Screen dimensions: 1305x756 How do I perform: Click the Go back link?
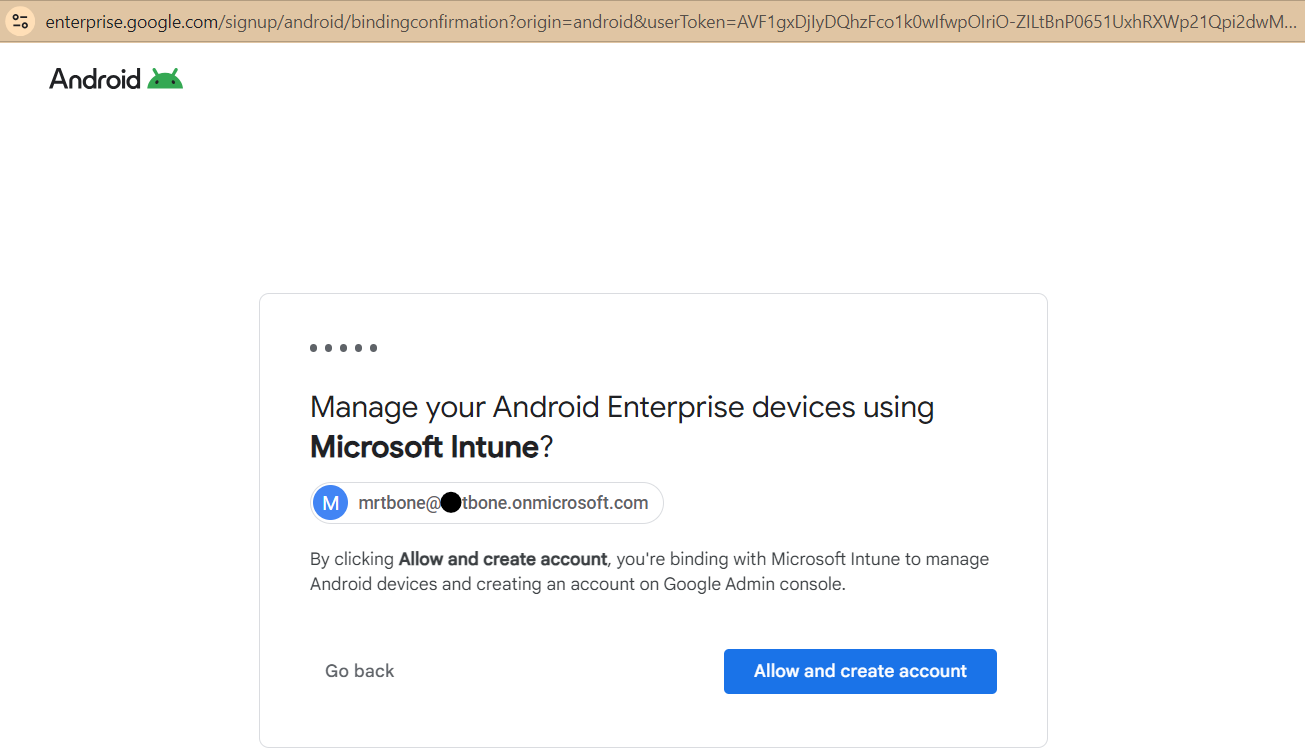(x=359, y=670)
